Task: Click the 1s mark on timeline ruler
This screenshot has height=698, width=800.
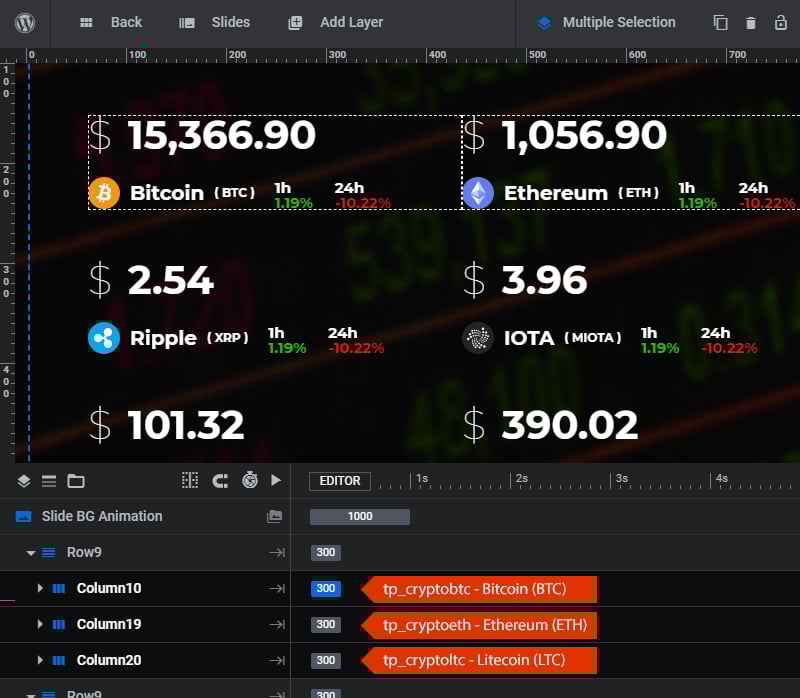Action: [421, 479]
